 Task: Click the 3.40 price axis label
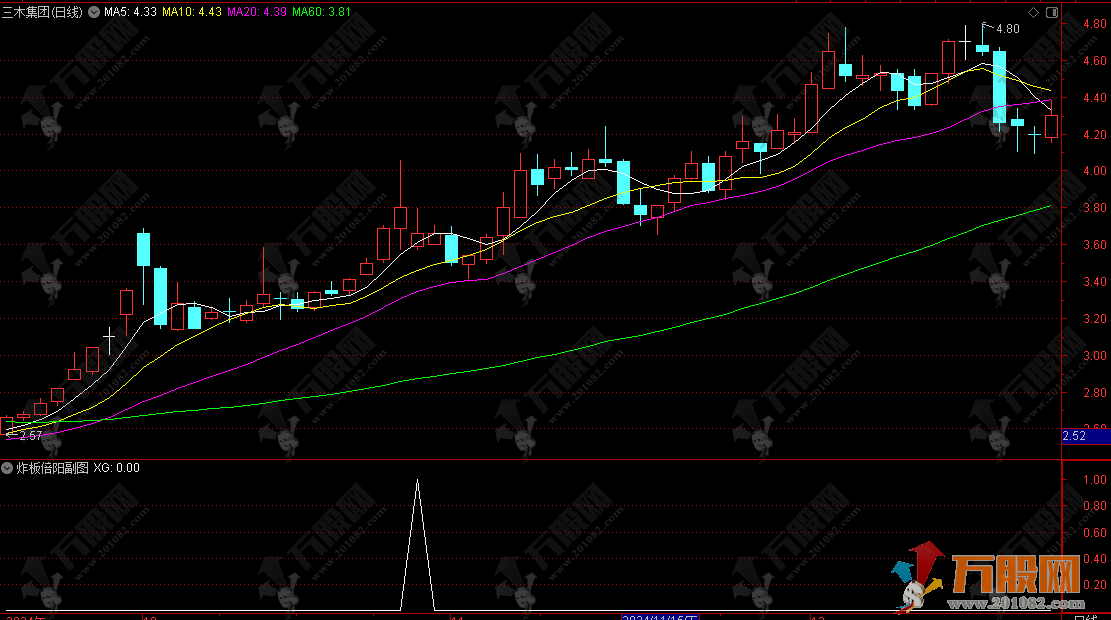[x=1095, y=281]
